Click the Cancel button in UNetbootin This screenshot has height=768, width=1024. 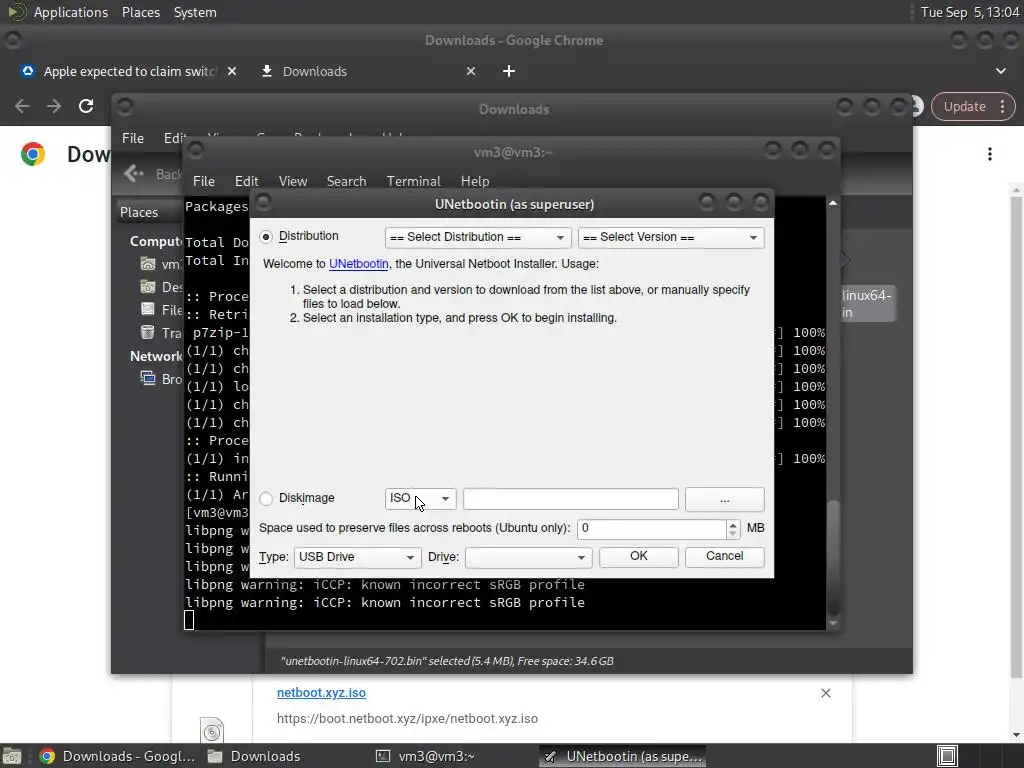[x=724, y=556]
